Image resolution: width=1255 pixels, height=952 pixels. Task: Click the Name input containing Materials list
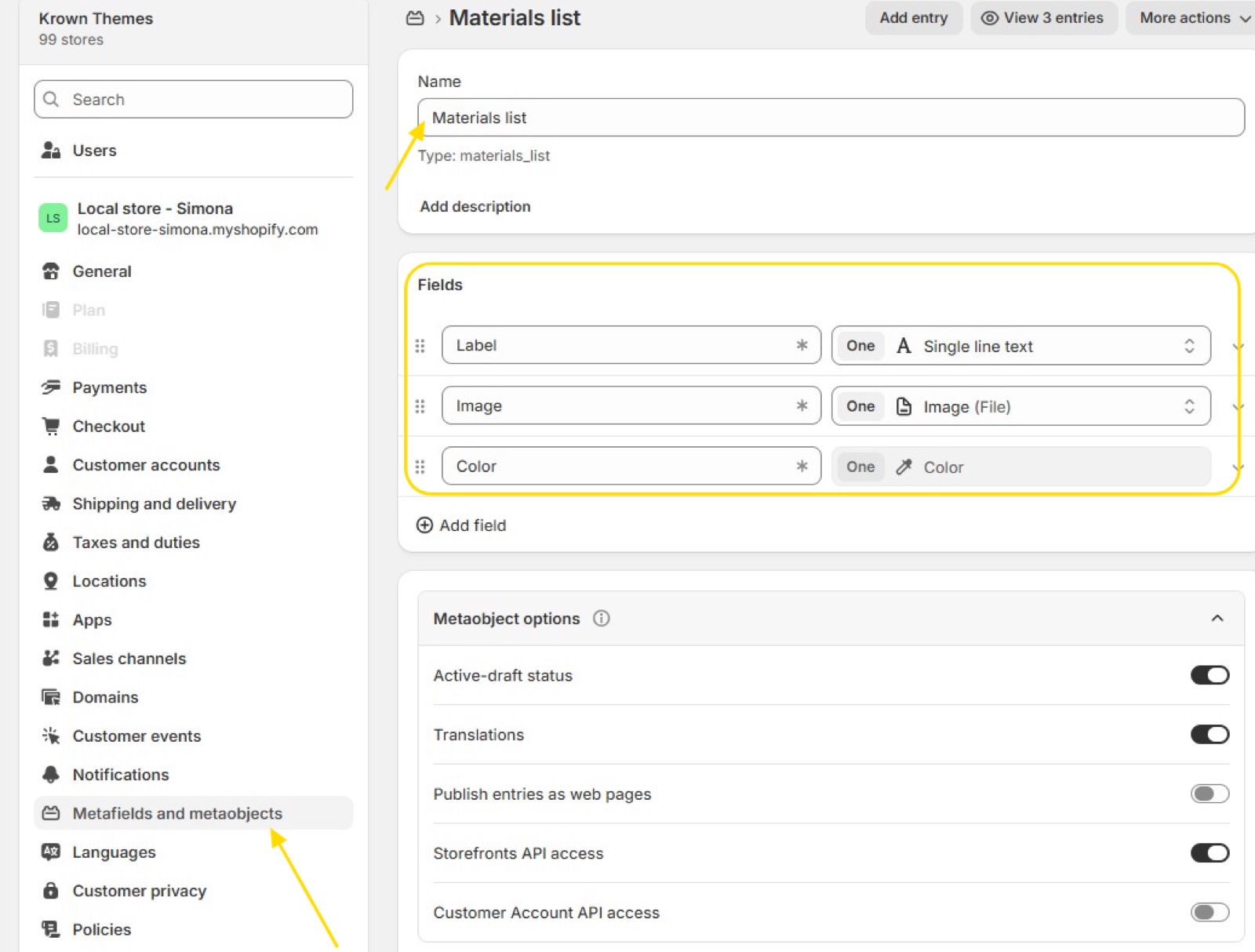[831, 118]
